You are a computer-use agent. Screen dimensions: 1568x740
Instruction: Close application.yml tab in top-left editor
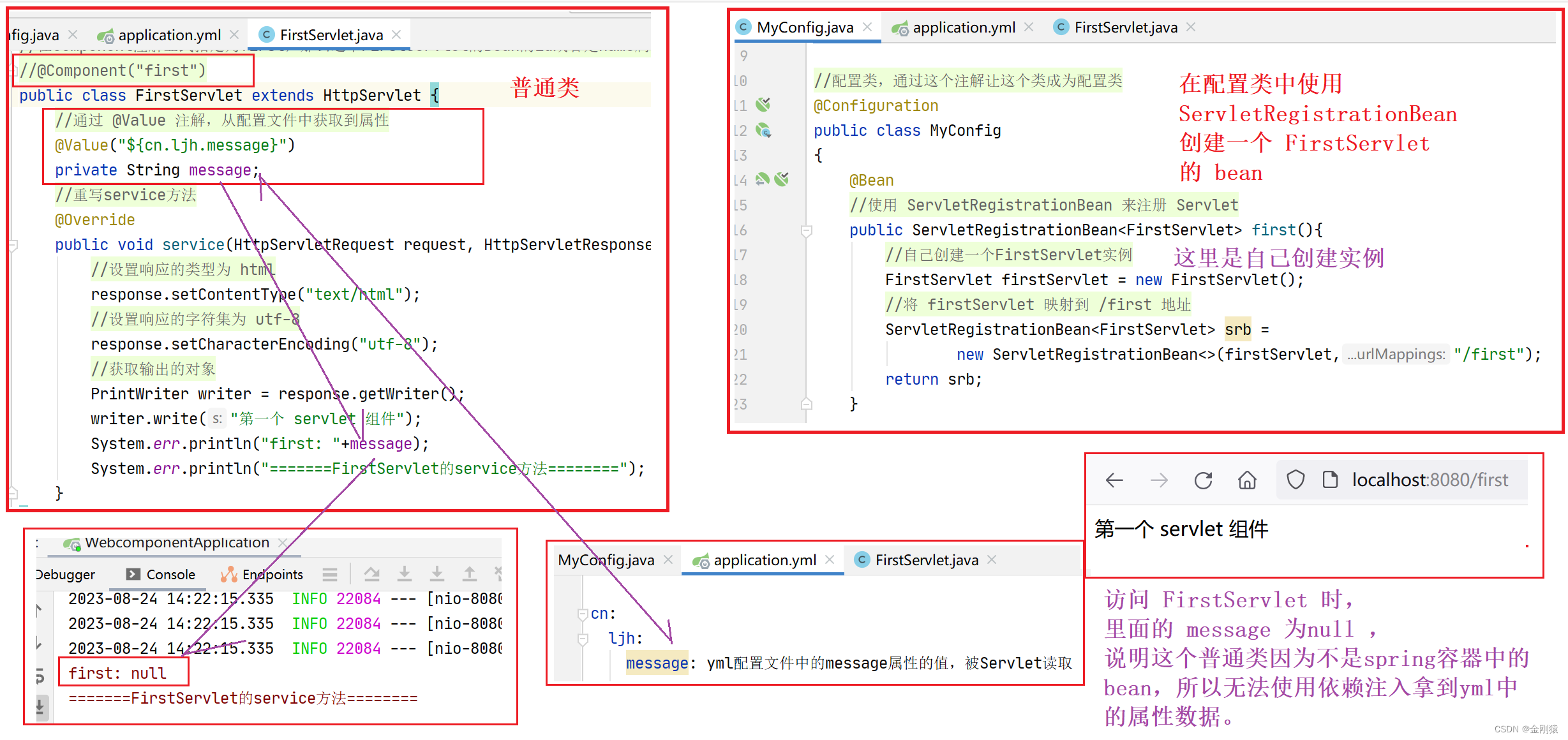coord(234,34)
